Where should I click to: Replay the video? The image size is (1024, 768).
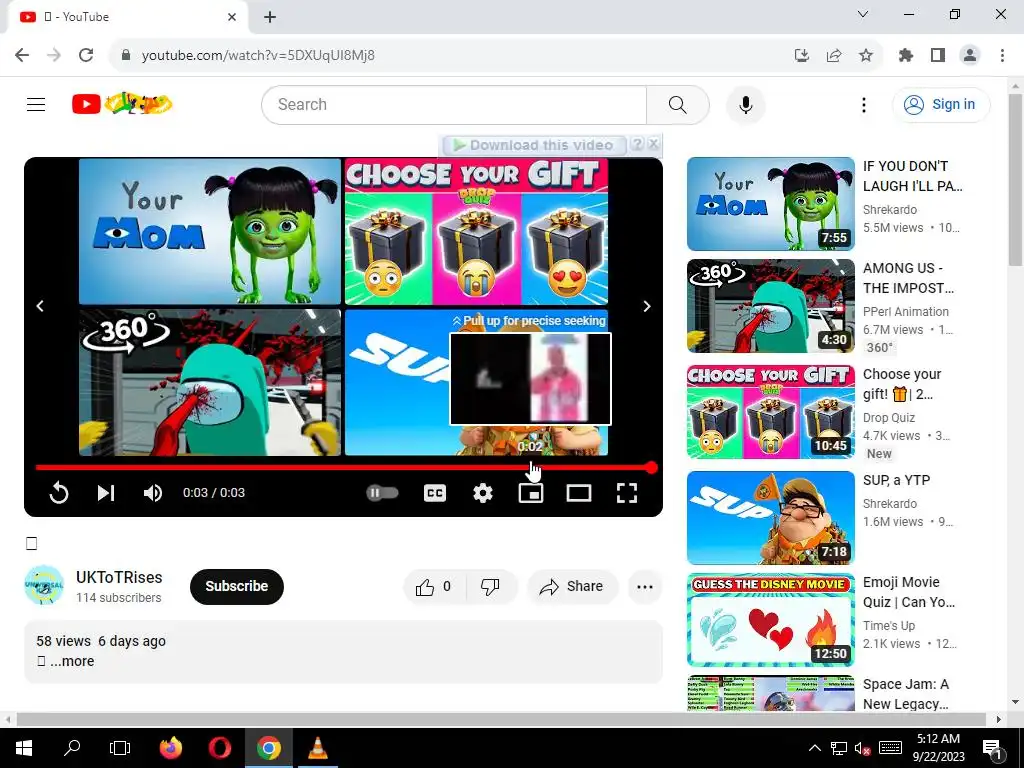(59, 493)
